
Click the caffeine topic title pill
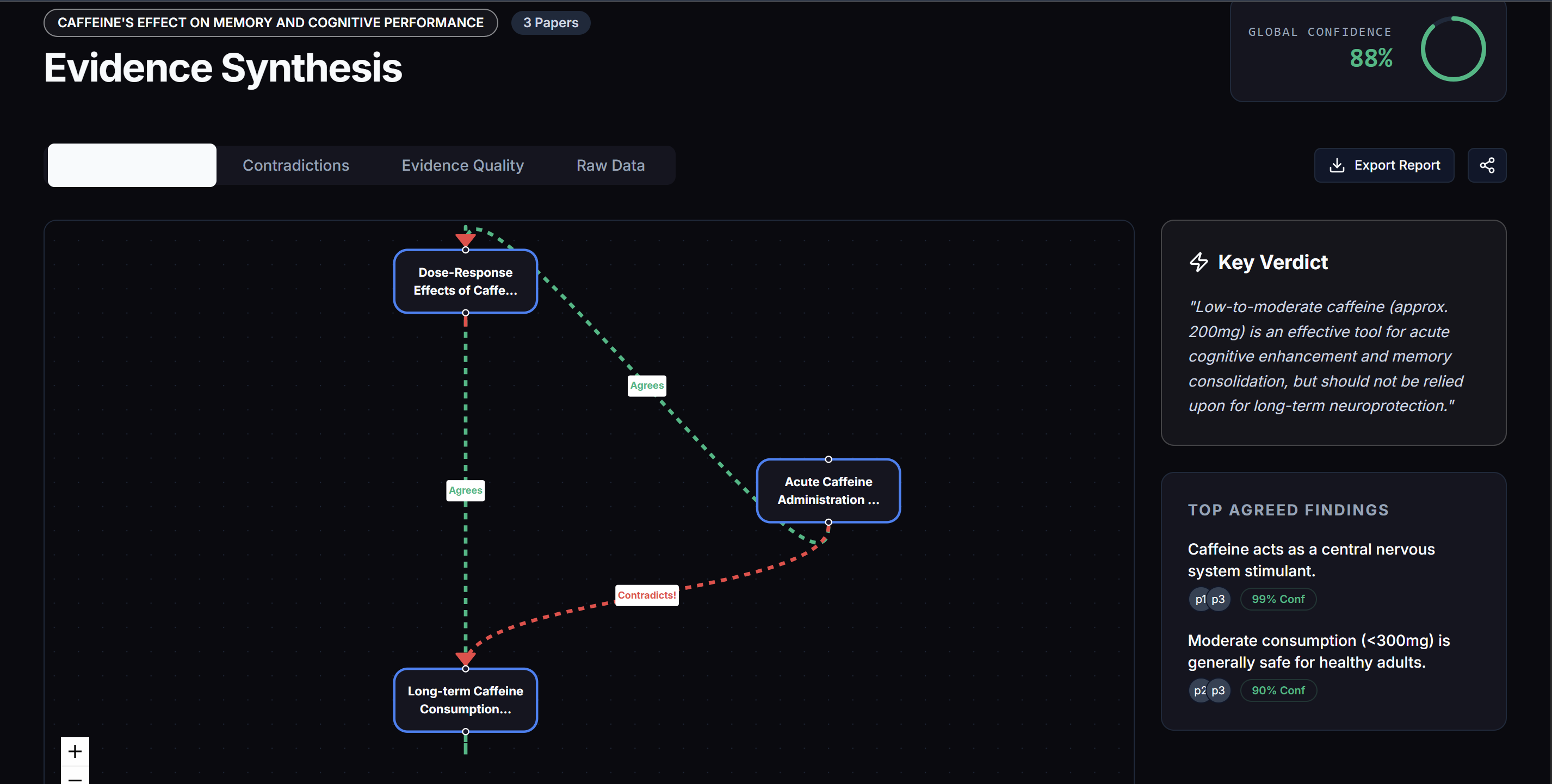(270, 23)
